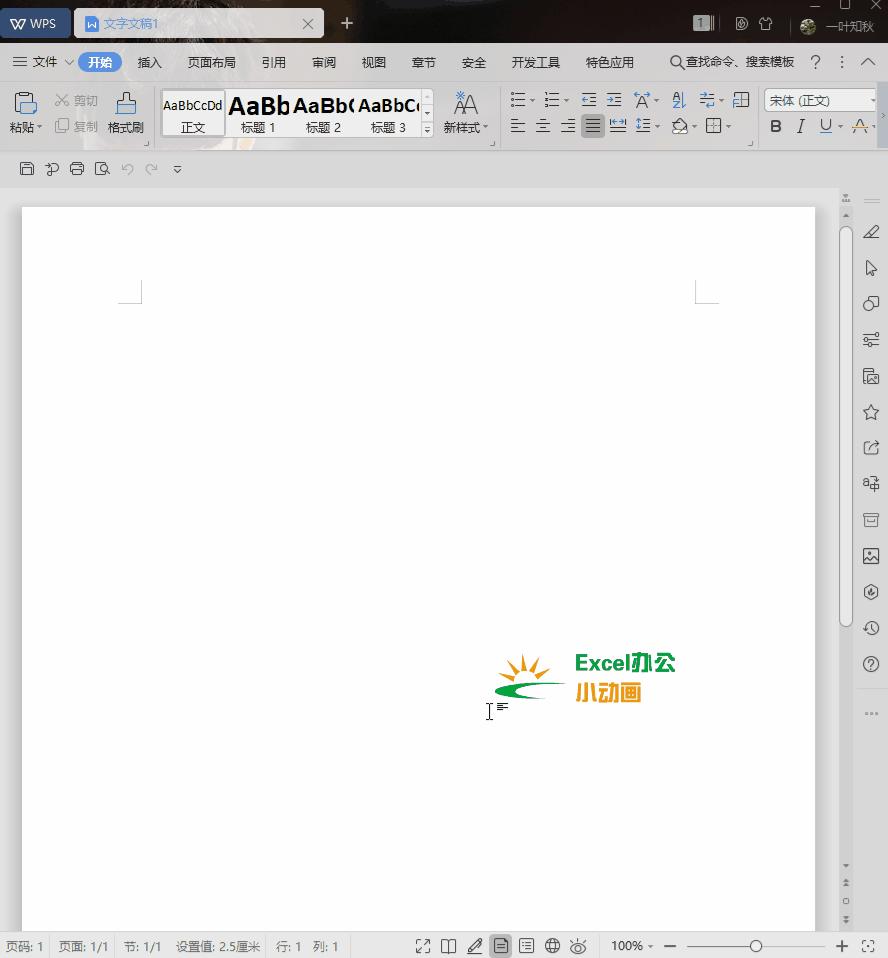The width and height of the screenshot is (888, 958).
Task: Expand the styles gallery with its lower arrow
Action: pos(428,127)
